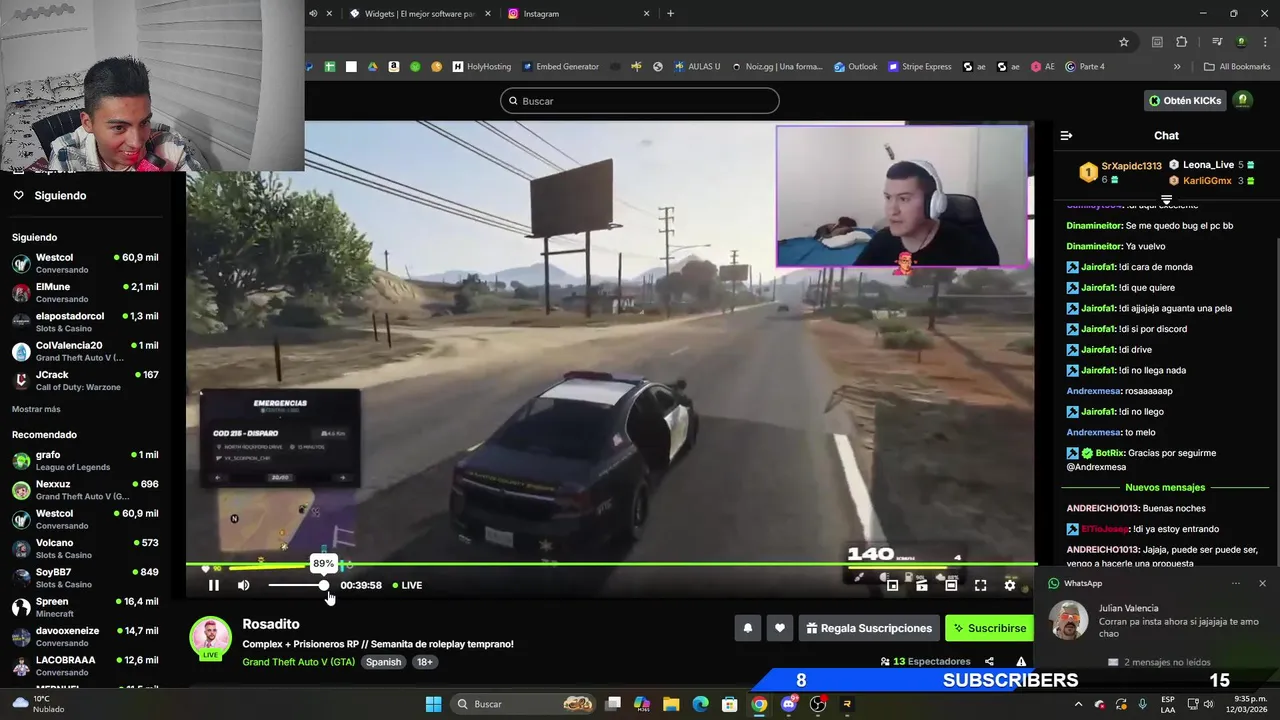
Task: Open Westcol channel under Siguiendo
Action: (x=85, y=263)
